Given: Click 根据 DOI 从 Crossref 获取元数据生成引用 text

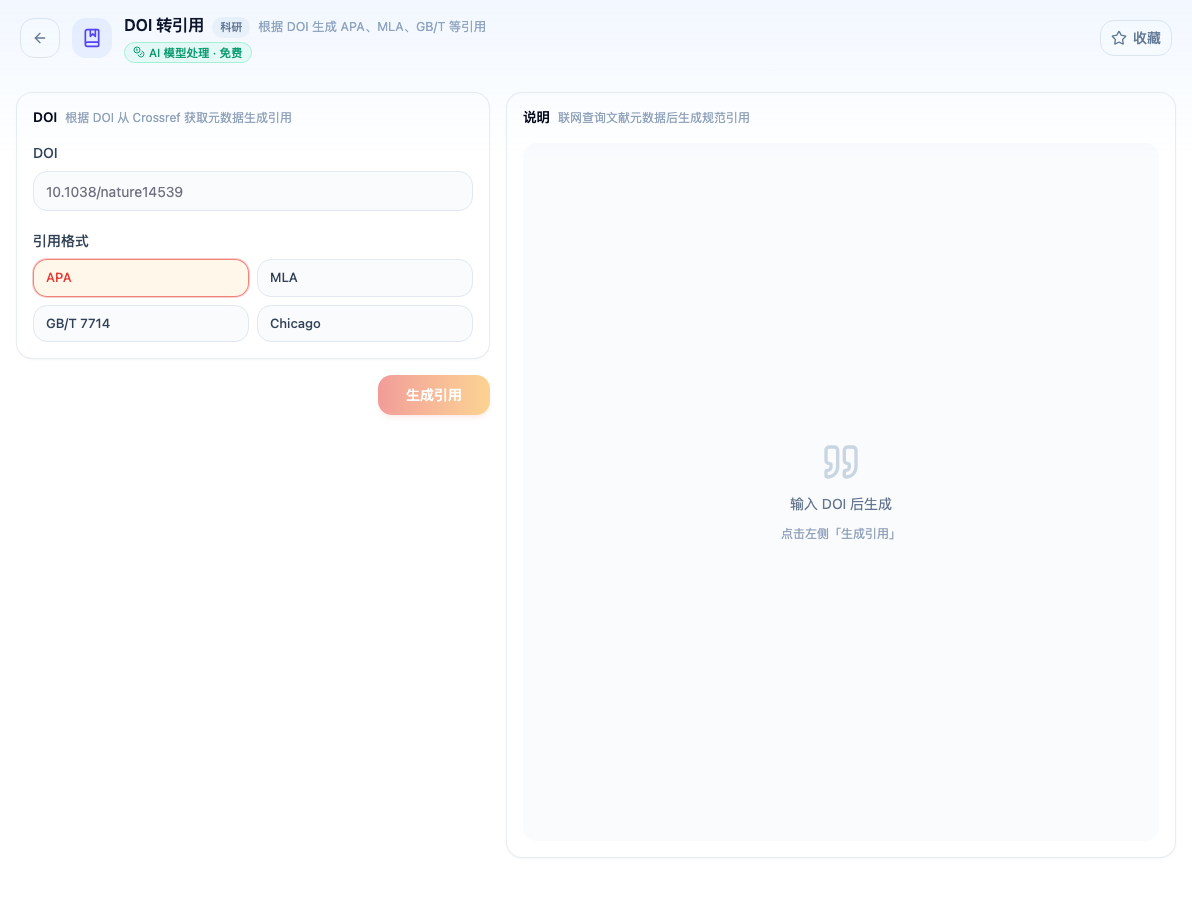Looking at the screenshot, I should coord(178,118).
